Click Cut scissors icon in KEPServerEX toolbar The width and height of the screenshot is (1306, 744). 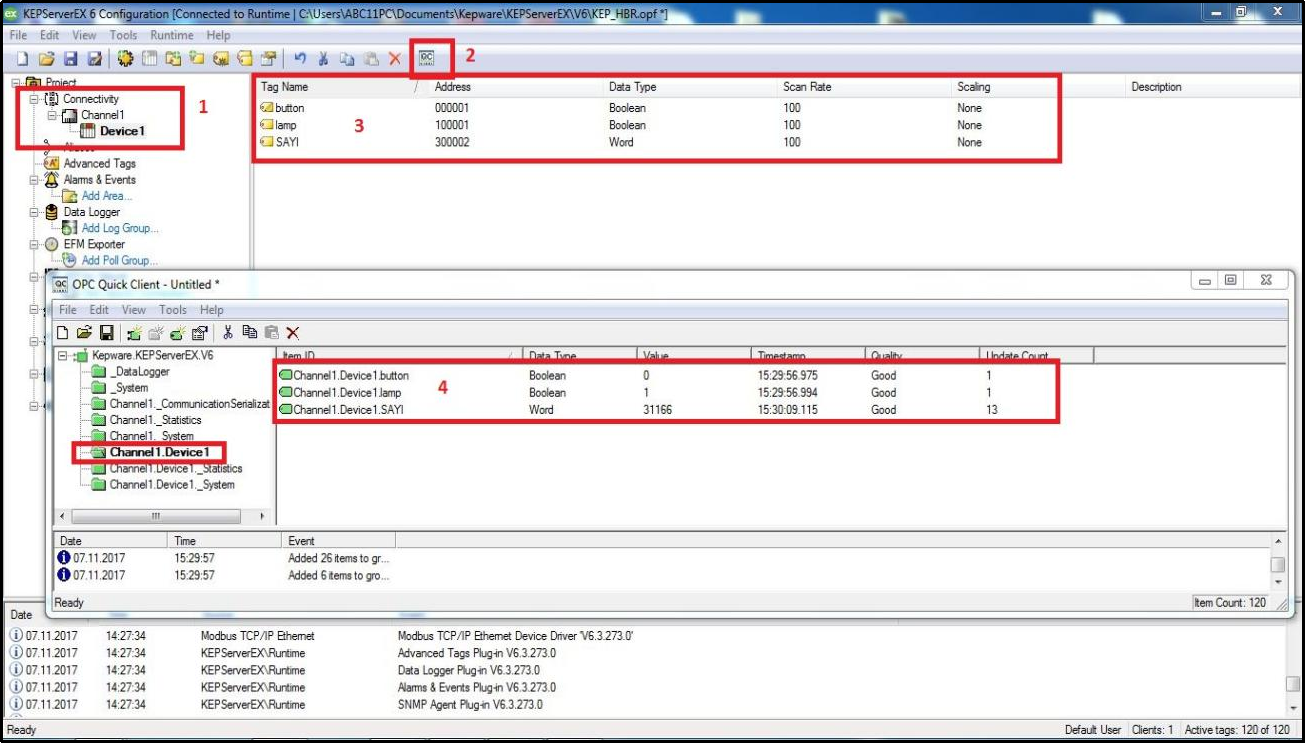click(x=323, y=59)
